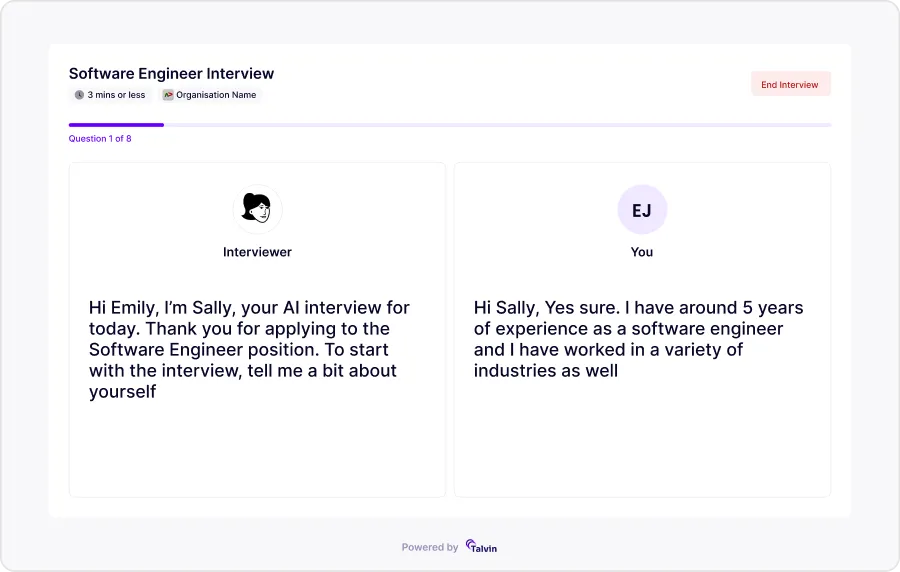This screenshot has width=900, height=572.
Task: Click empty area below your answer text
Action: (642, 440)
